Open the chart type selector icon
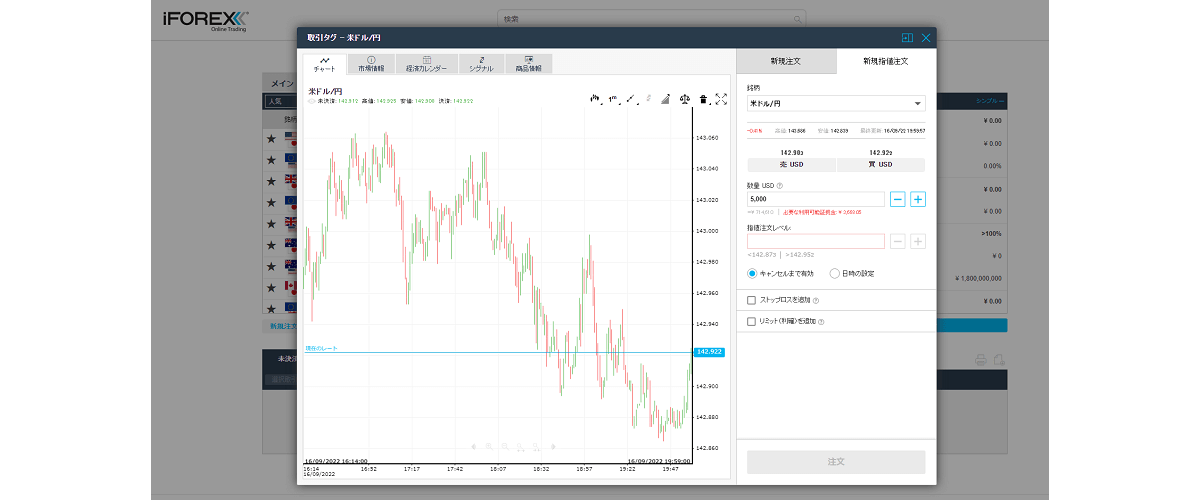This screenshot has height=500, width=1200. click(x=594, y=98)
